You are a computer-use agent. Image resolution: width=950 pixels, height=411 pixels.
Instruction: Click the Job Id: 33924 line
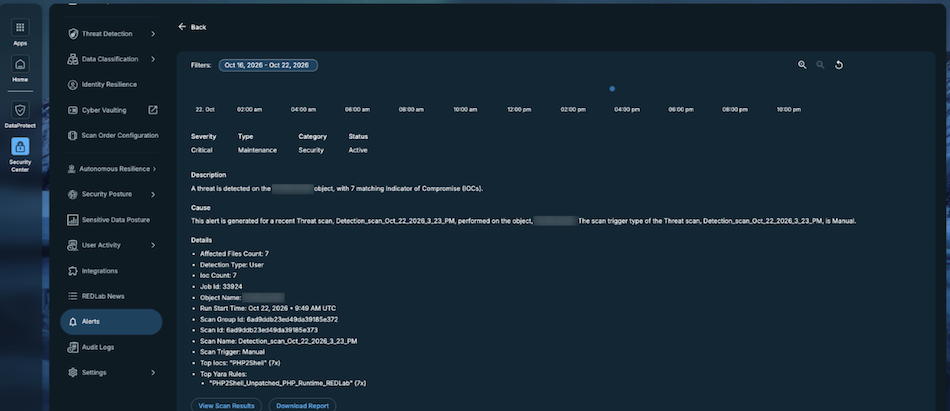click(x=221, y=286)
